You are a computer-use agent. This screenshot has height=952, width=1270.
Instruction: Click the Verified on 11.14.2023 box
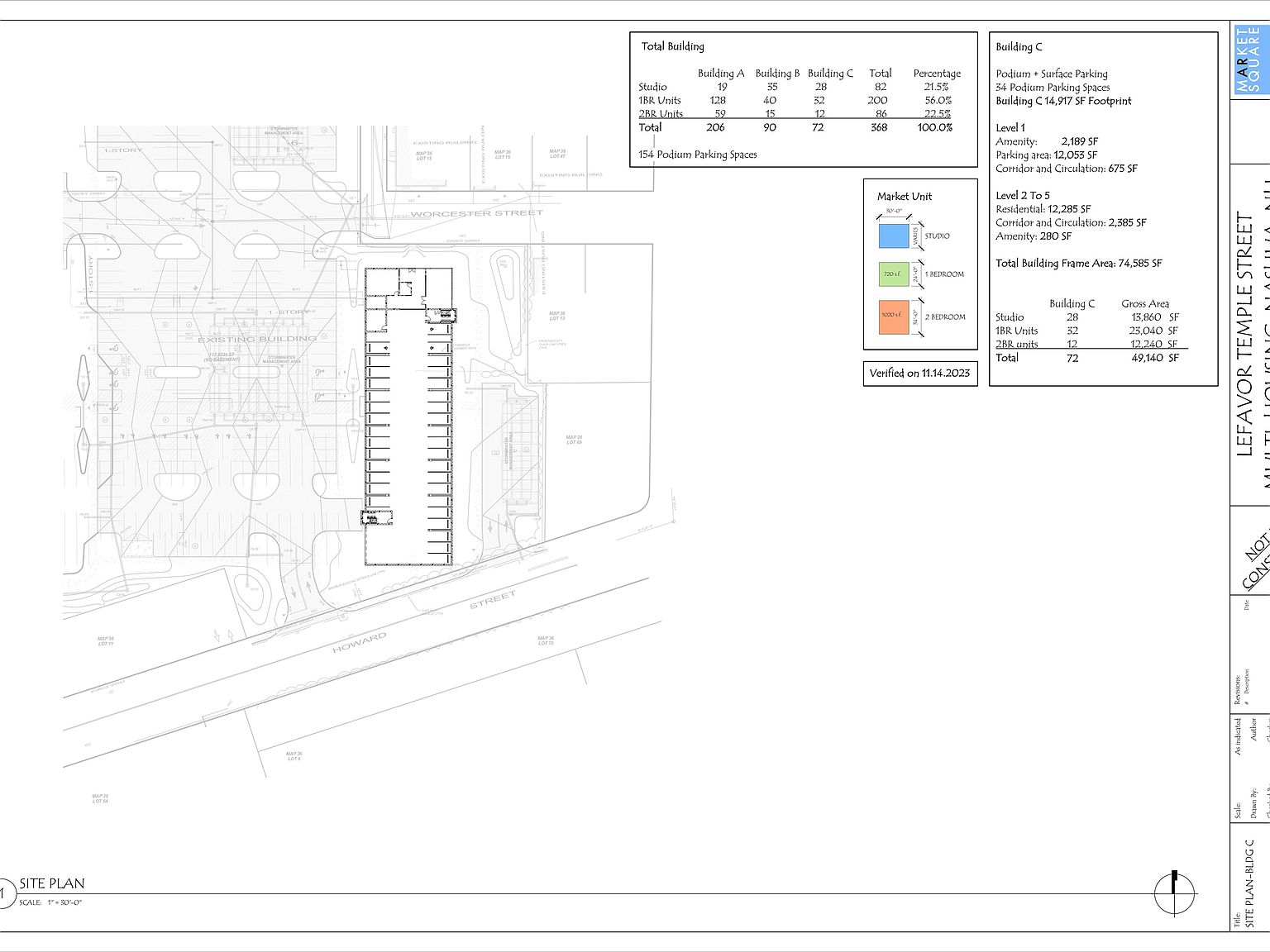coord(919,374)
